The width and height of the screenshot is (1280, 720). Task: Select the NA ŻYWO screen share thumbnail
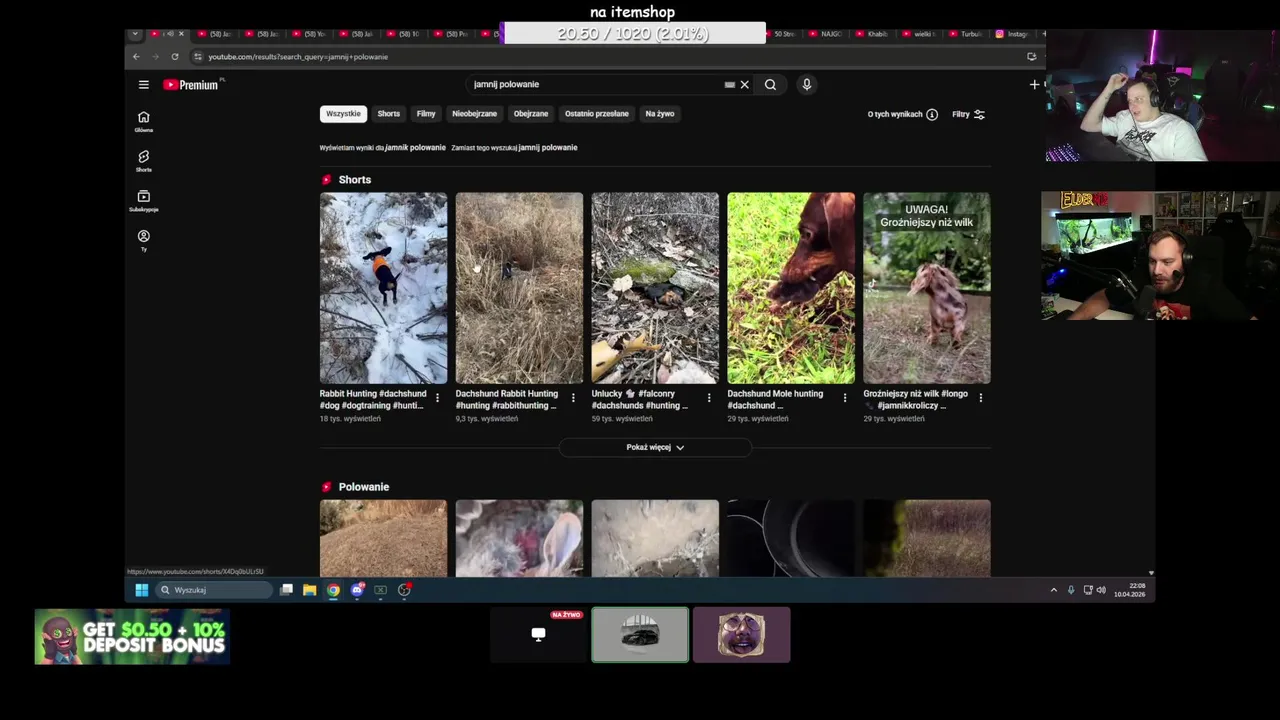pyautogui.click(x=538, y=635)
